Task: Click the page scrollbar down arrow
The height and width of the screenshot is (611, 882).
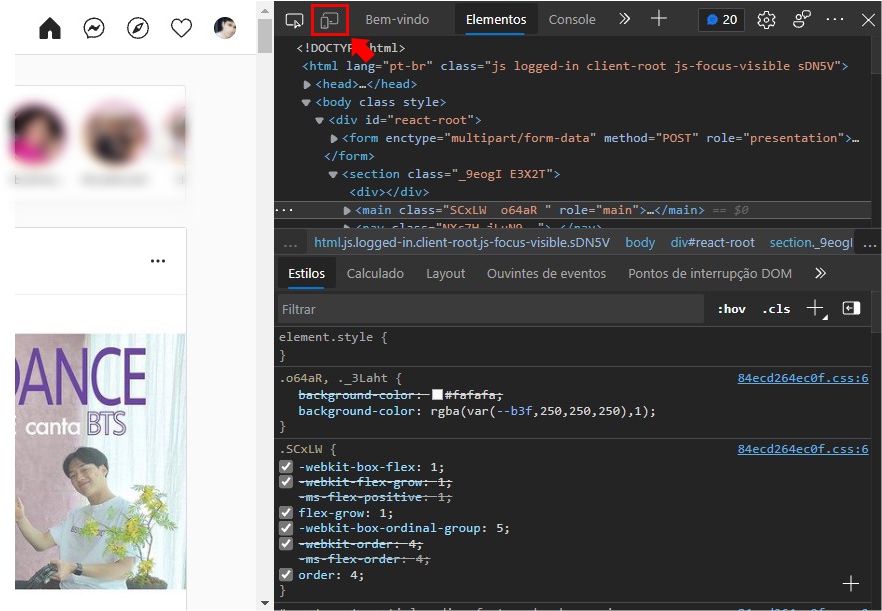Action: pyautogui.click(x=264, y=604)
